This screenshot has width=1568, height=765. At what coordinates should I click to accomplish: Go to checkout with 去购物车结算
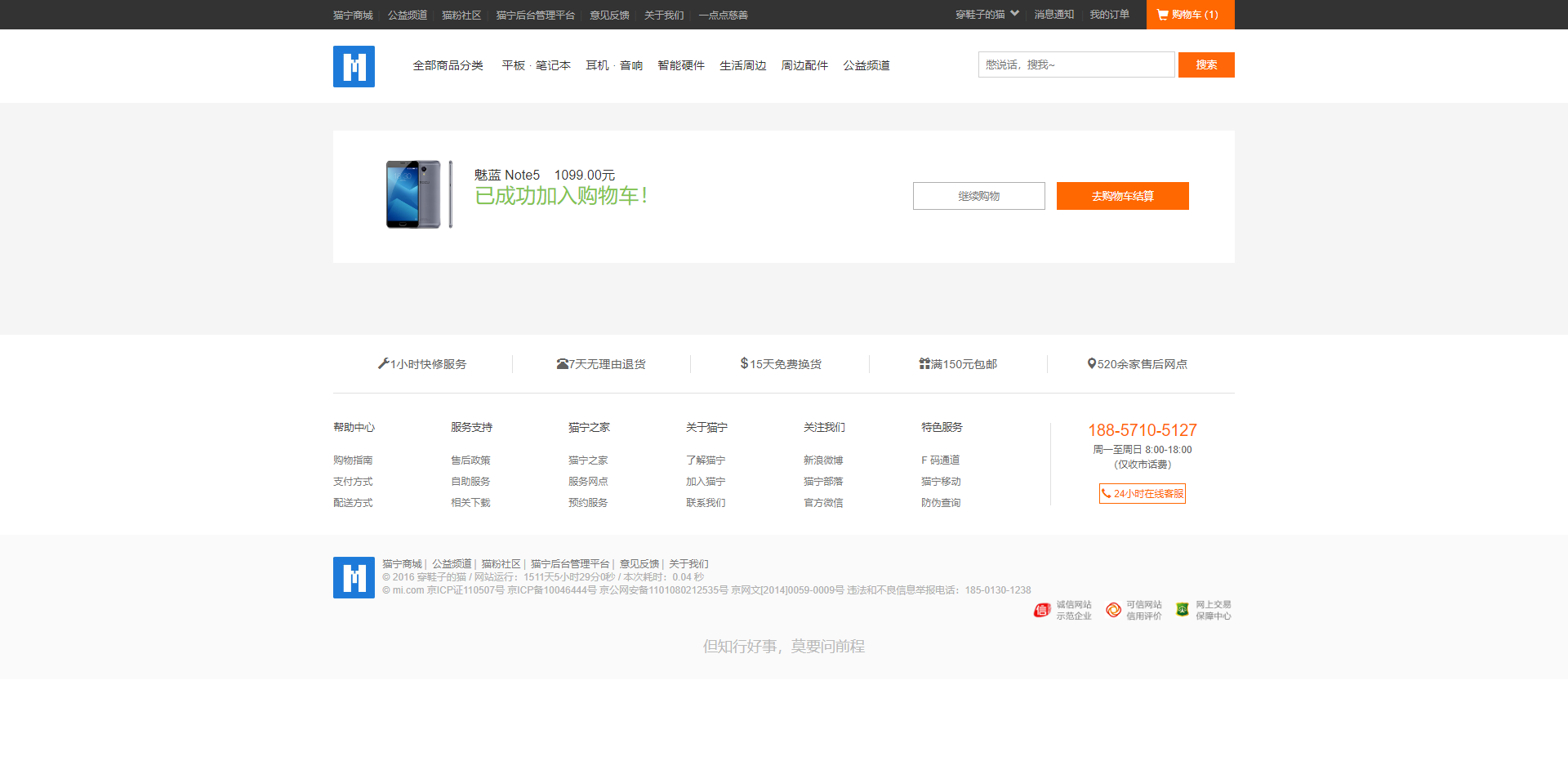(x=1123, y=196)
